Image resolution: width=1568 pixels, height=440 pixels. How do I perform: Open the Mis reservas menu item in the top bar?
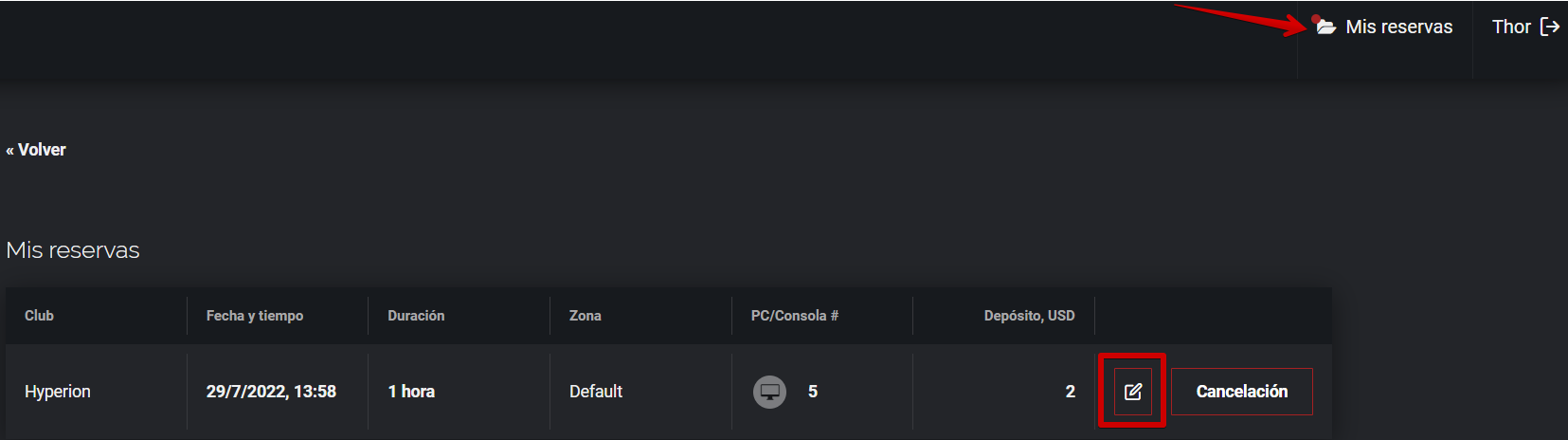[1398, 27]
